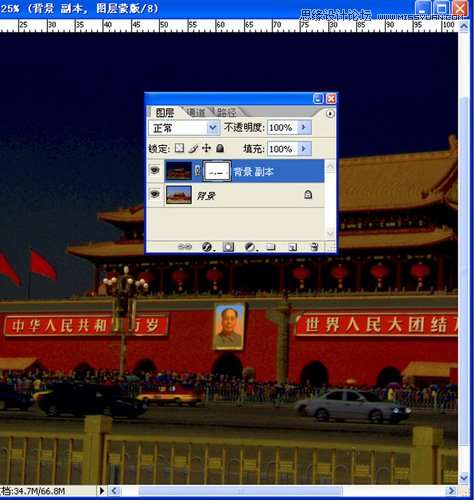The image size is (474, 500).
Task: Click the horizontal scroll right arrow
Action: point(452,491)
